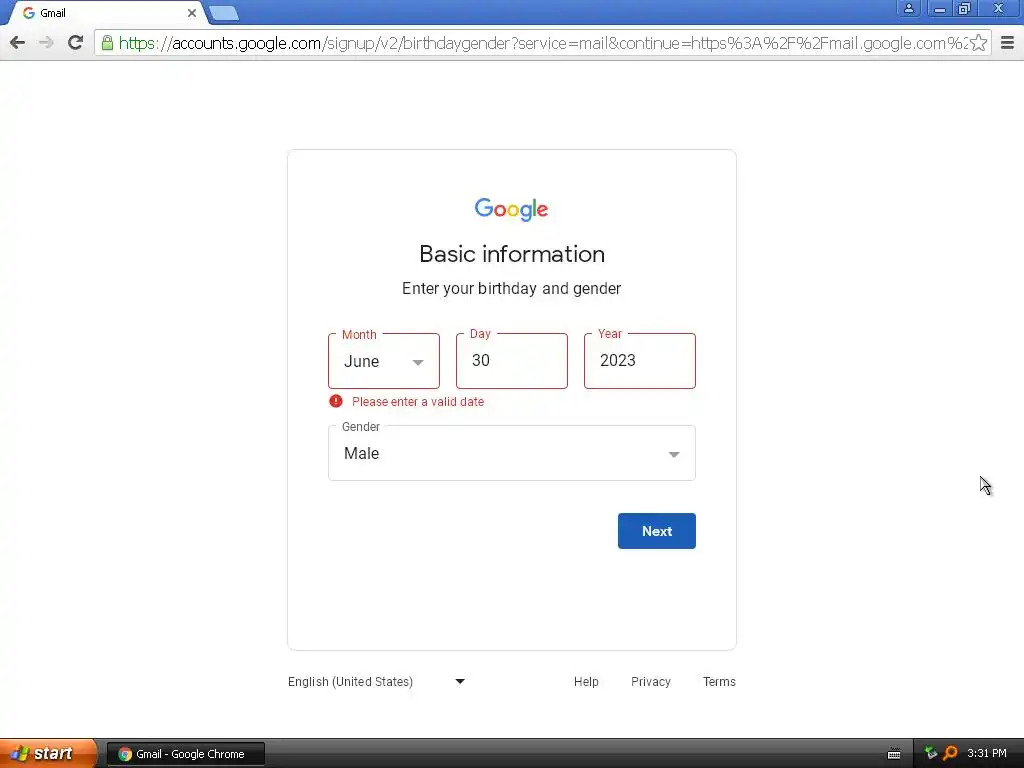This screenshot has height=768, width=1024.
Task: Click the network tray icon
Action: [931, 753]
